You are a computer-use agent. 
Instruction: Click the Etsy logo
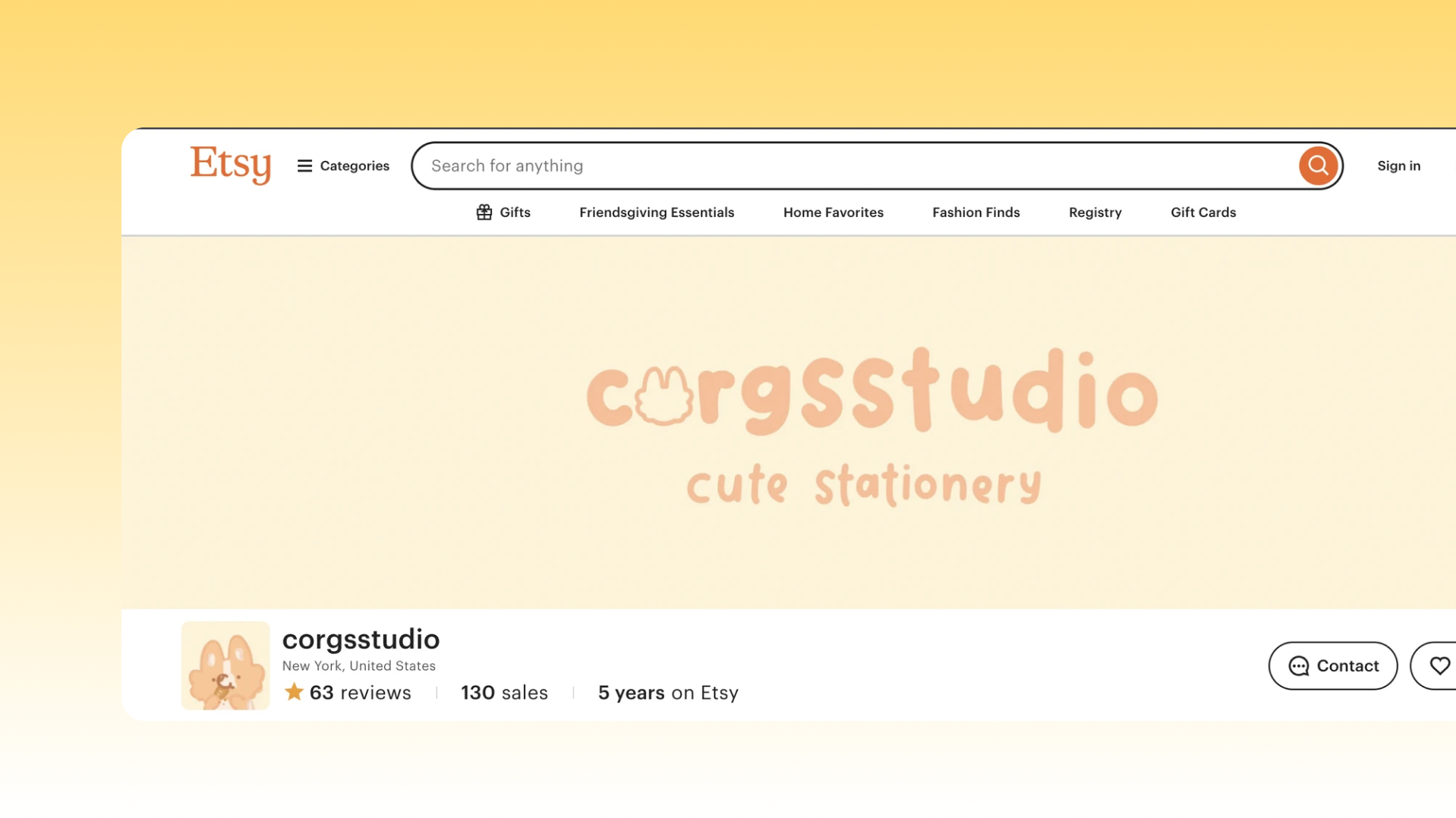coord(230,165)
